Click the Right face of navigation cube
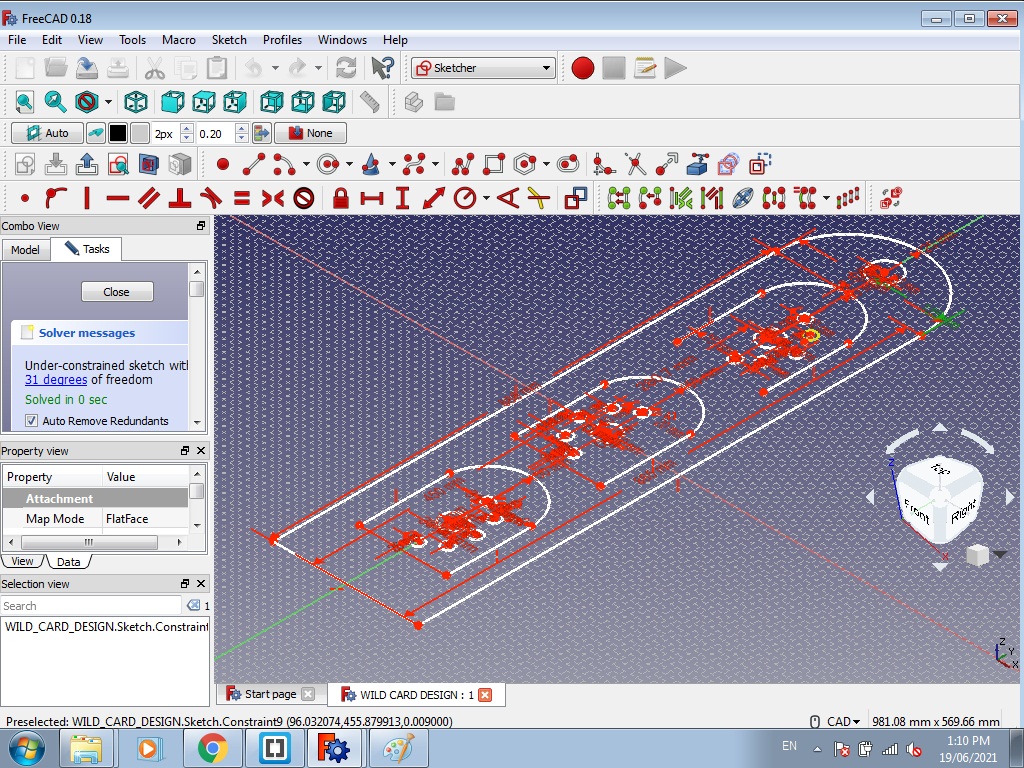This screenshot has width=1024, height=768. point(962,511)
